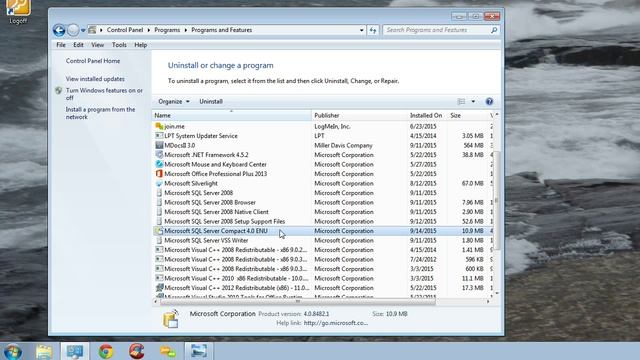Select Visual C++ 2008 entry installed 7/24/2012

(x=322, y=259)
